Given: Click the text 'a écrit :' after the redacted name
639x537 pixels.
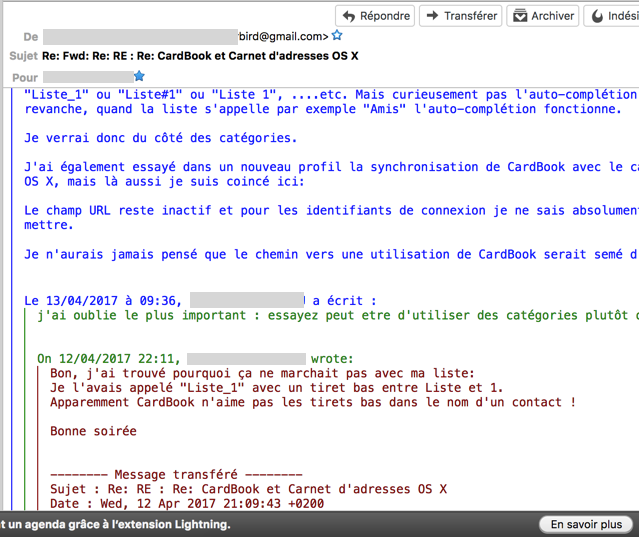Looking at the screenshot, I should coord(344,301).
